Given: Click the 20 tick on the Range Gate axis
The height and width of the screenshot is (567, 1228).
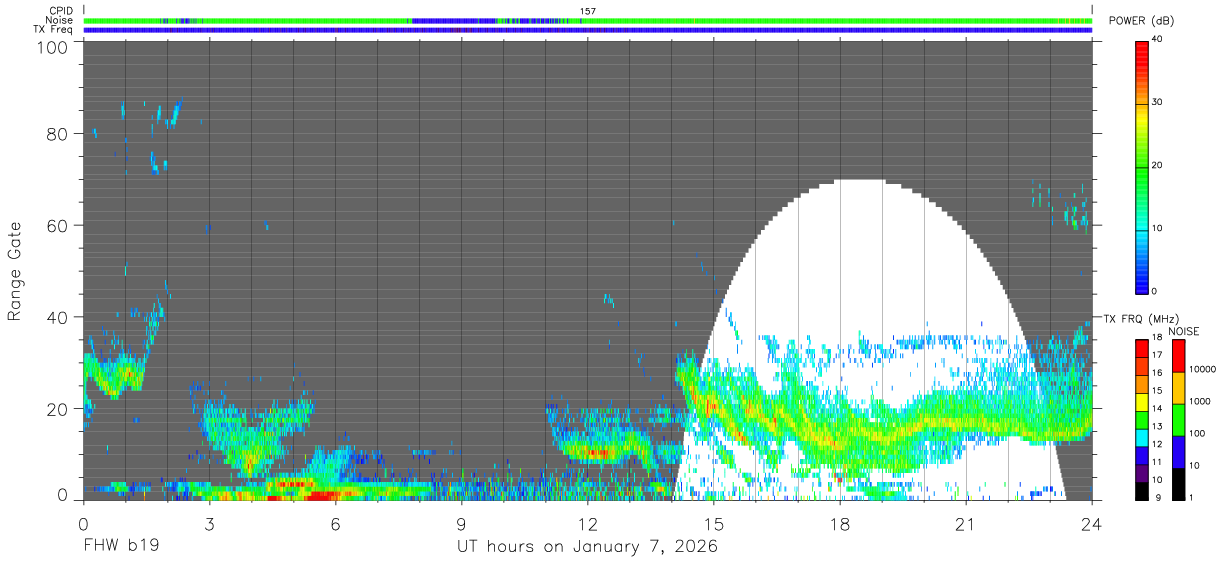Looking at the screenshot, I should coord(58,409).
